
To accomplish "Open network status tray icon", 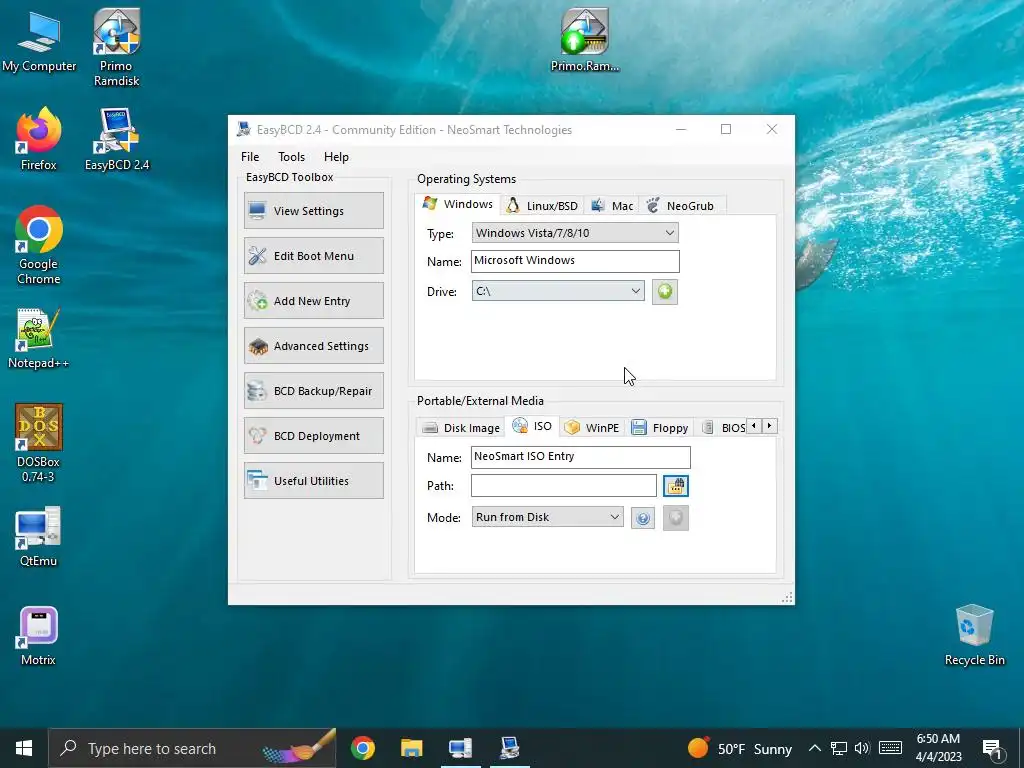I will (839, 748).
